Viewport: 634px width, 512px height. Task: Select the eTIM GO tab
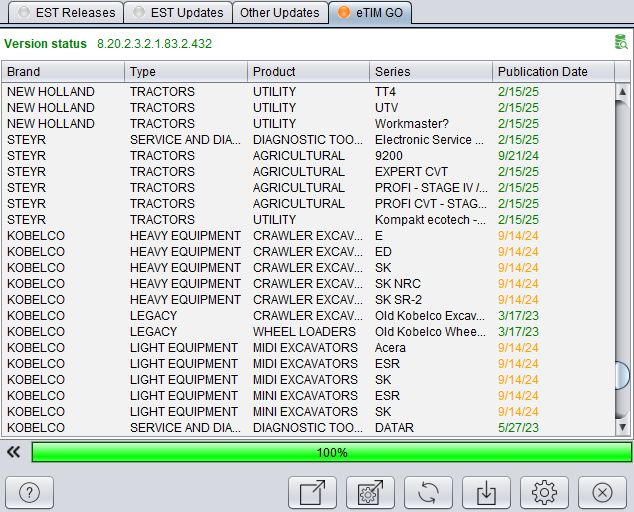pos(370,13)
